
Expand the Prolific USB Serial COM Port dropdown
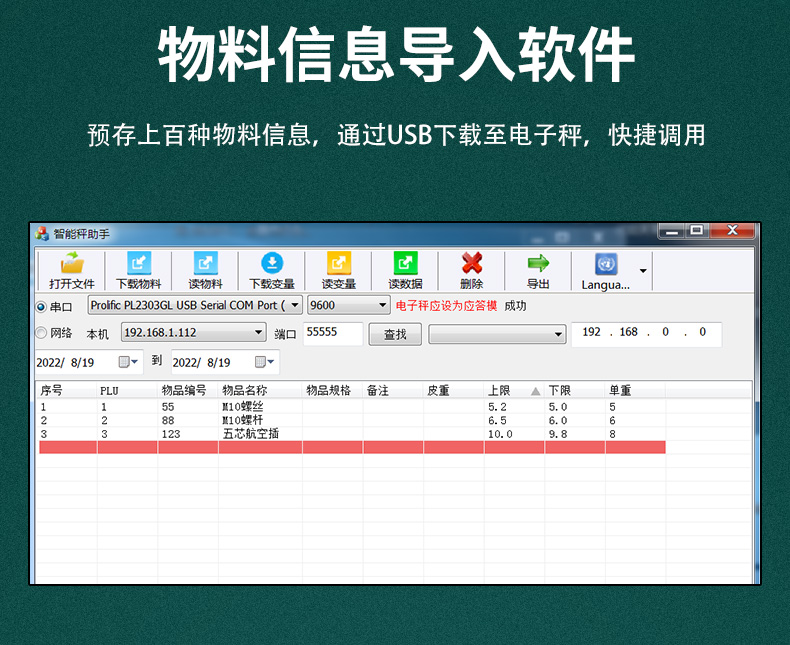(x=295, y=305)
